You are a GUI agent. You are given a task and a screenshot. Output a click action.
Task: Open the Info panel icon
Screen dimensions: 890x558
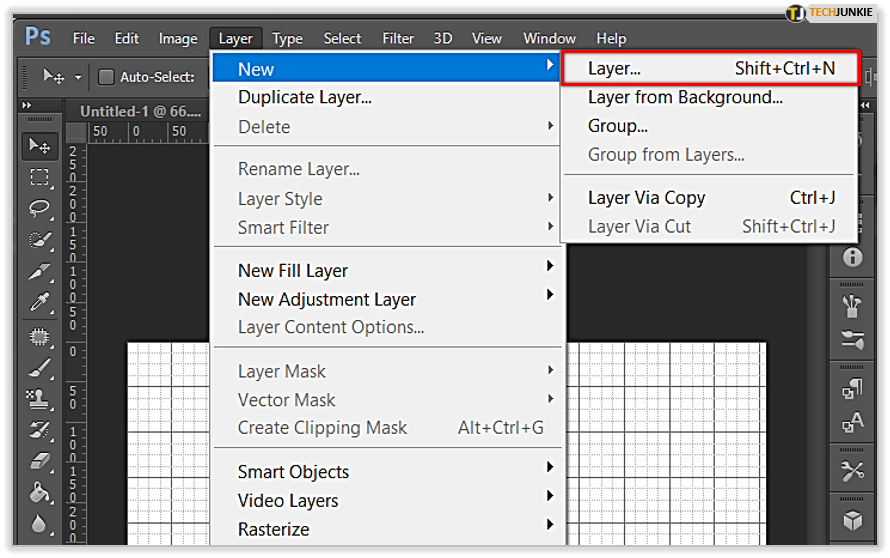click(x=852, y=257)
